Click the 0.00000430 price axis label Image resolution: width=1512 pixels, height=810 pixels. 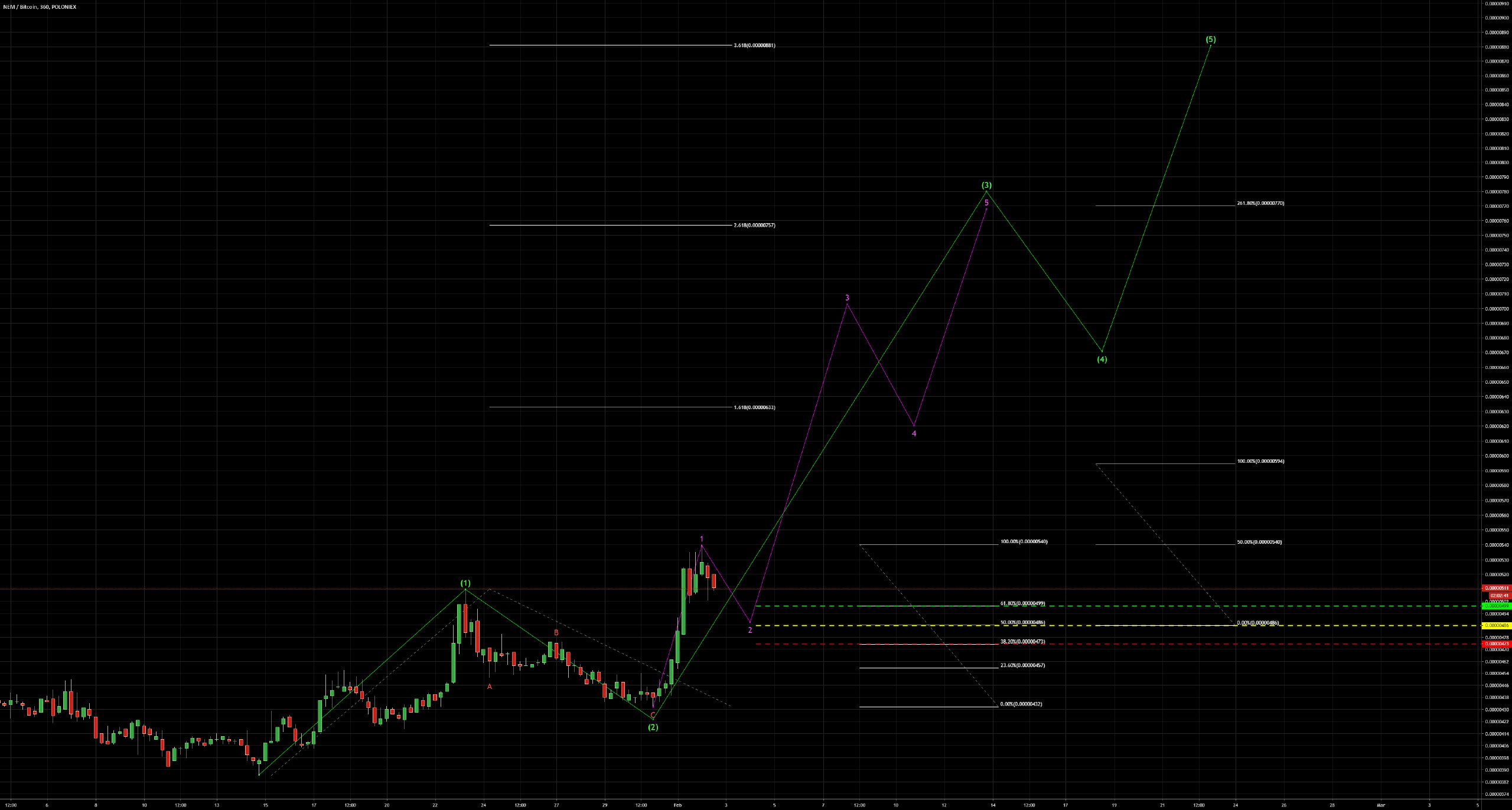pos(1497,709)
